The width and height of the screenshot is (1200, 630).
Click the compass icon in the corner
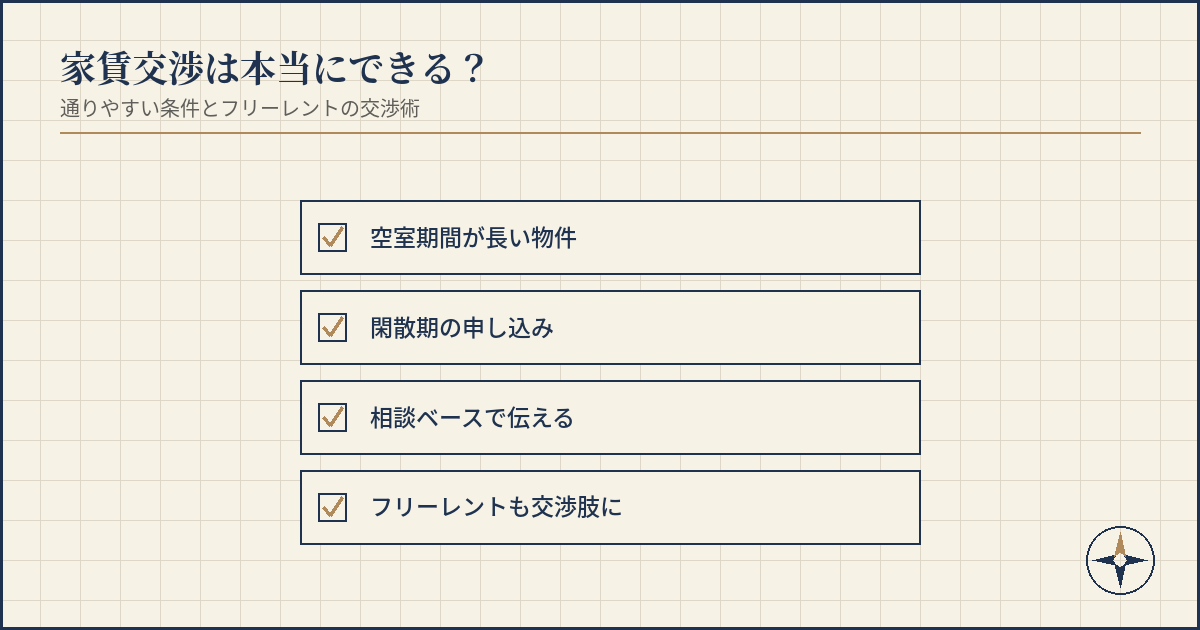(x=1120, y=560)
